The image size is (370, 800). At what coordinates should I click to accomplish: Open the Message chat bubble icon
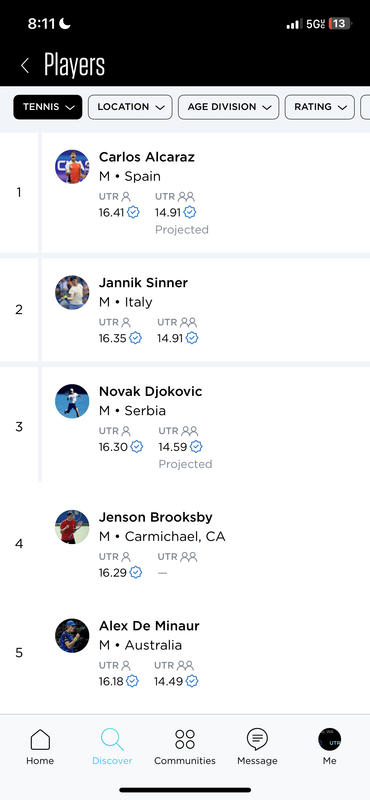pos(257,739)
